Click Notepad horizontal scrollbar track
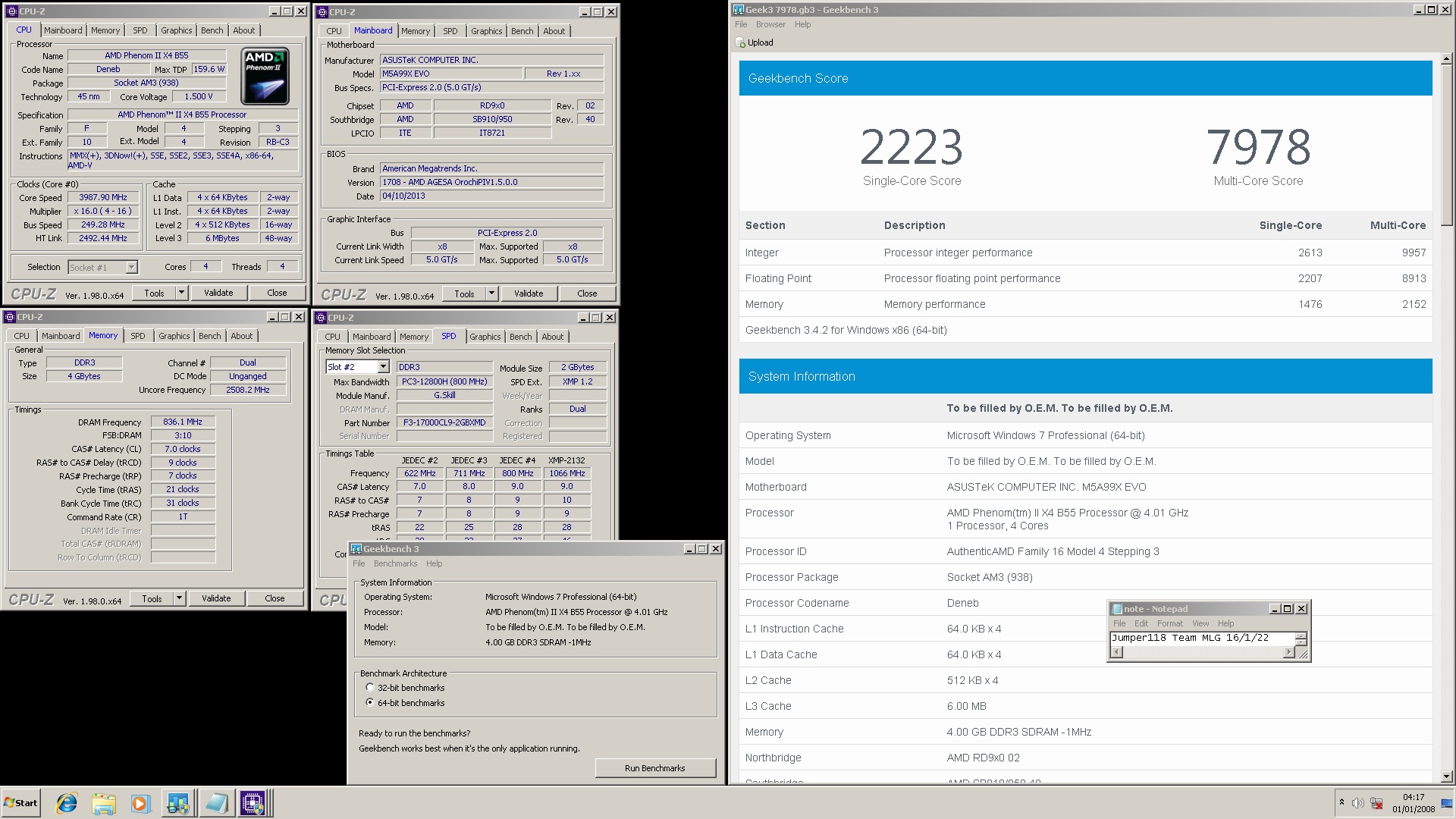The height and width of the screenshot is (819, 1456). [1202, 653]
